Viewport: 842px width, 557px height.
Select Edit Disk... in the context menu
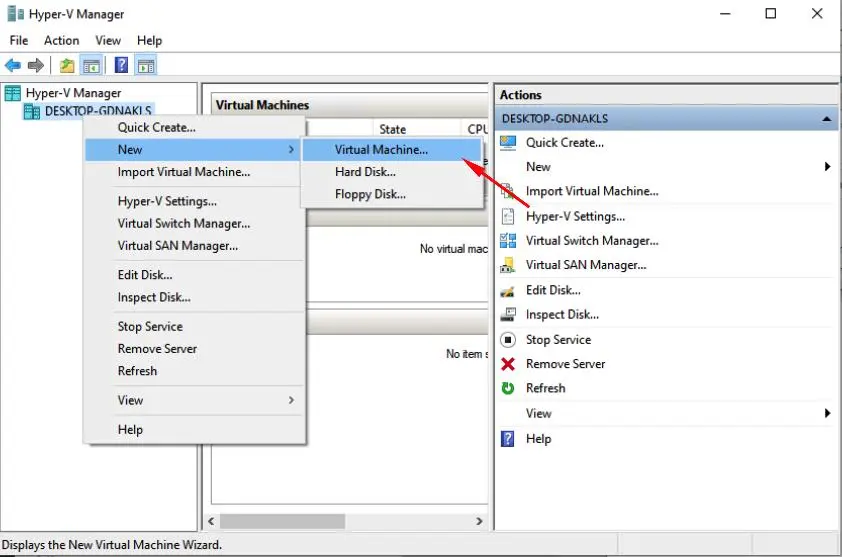(x=194, y=275)
